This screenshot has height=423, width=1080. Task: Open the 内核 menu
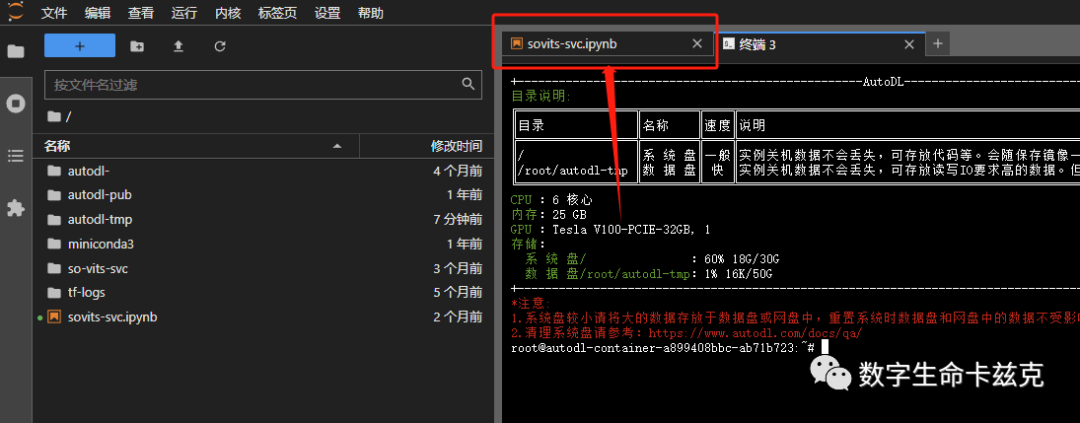[x=227, y=13]
